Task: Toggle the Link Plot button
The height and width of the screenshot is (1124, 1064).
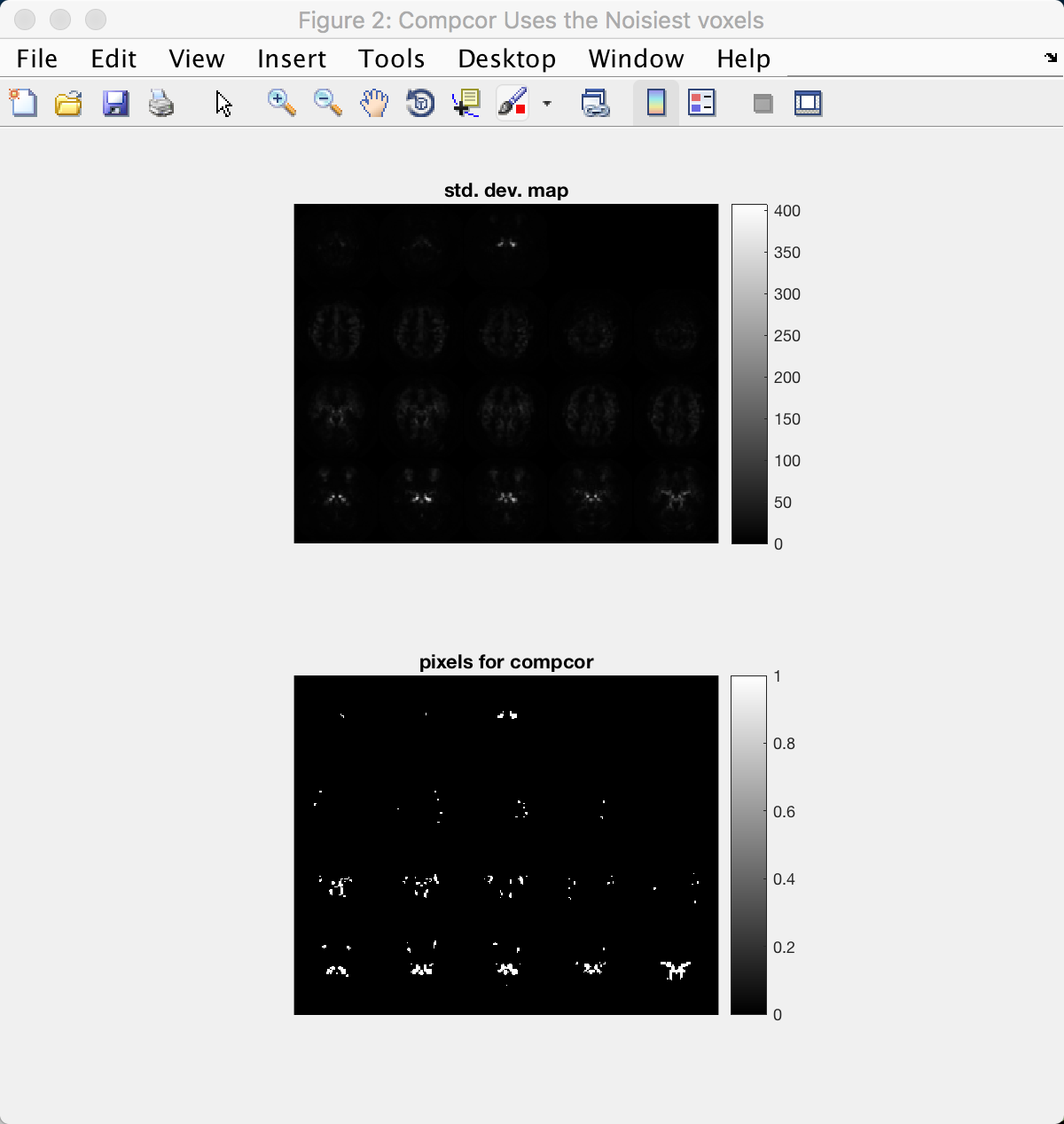Action: (x=595, y=103)
